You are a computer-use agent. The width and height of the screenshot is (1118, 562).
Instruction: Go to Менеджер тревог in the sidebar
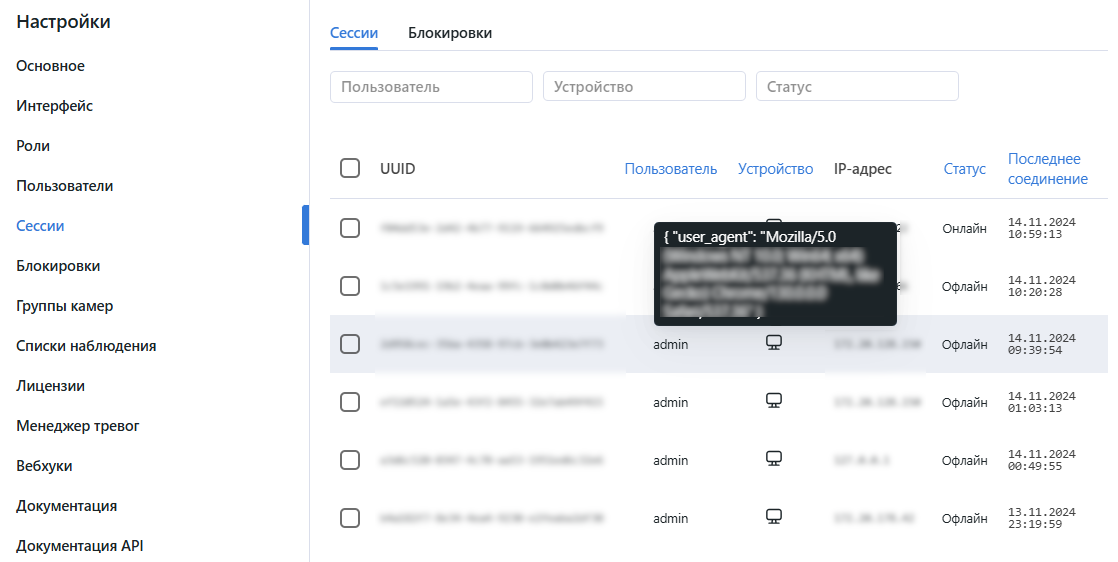tap(78, 426)
